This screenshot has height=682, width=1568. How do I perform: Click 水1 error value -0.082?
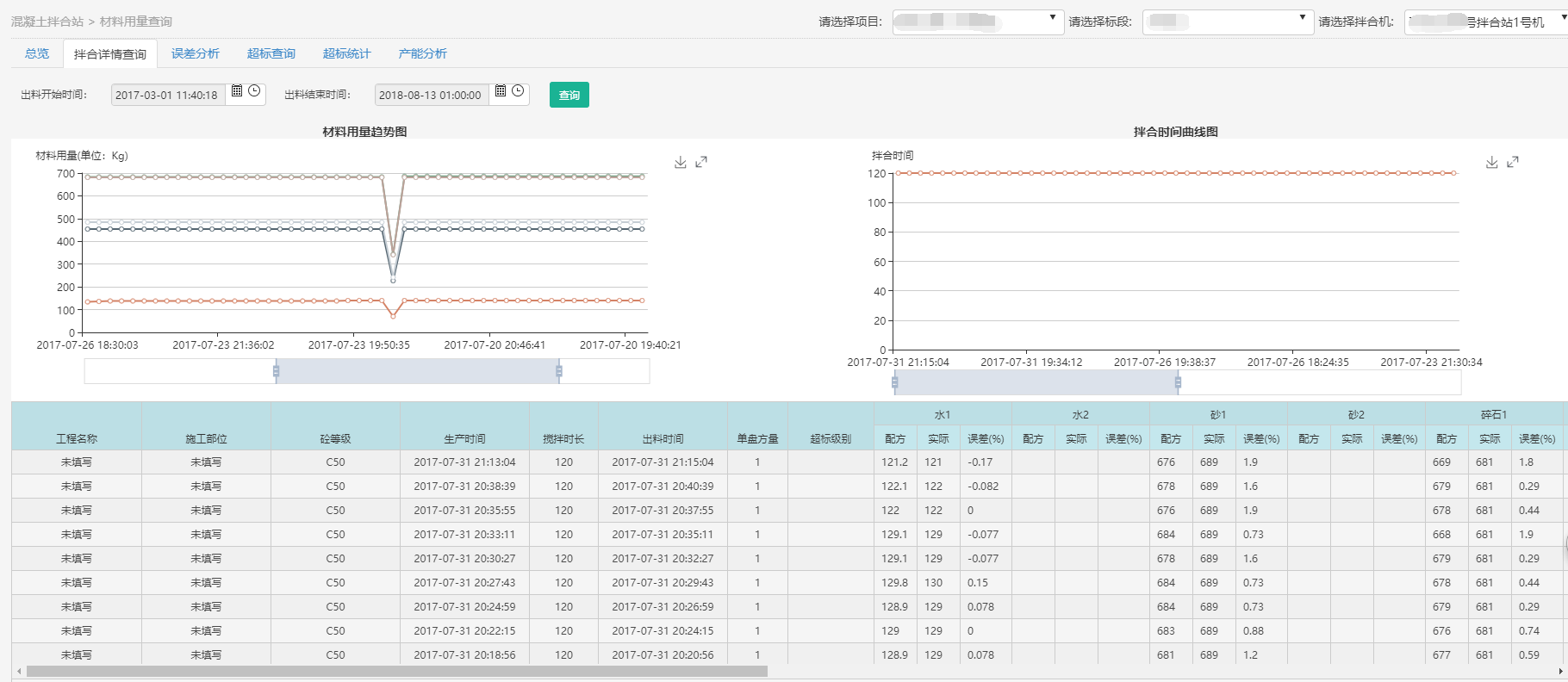[986, 486]
